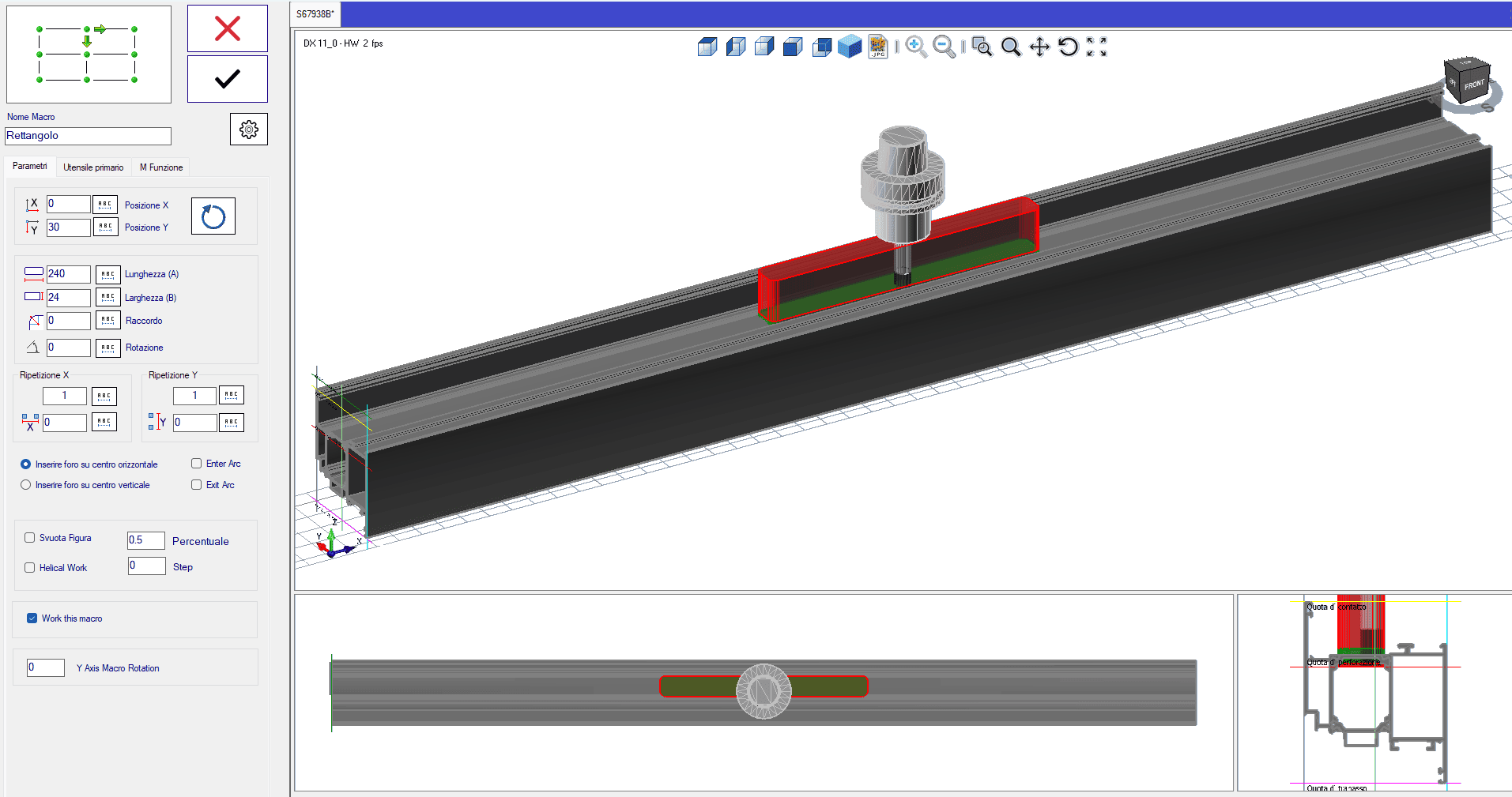Screen dimensions: 1512x797
Task: Uncheck the Work this macro option
Action: pos(32,618)
